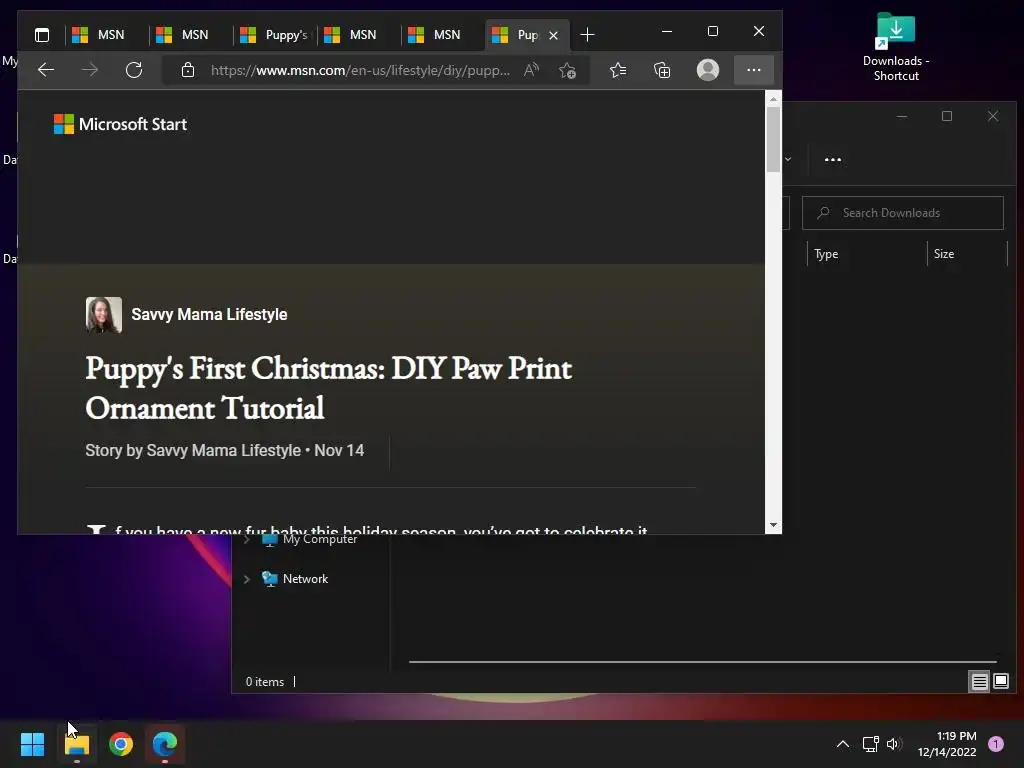Viewport: 1024px width, 768px height.
Task: Open Edge Settings and more menu
Action: [754, 70]
